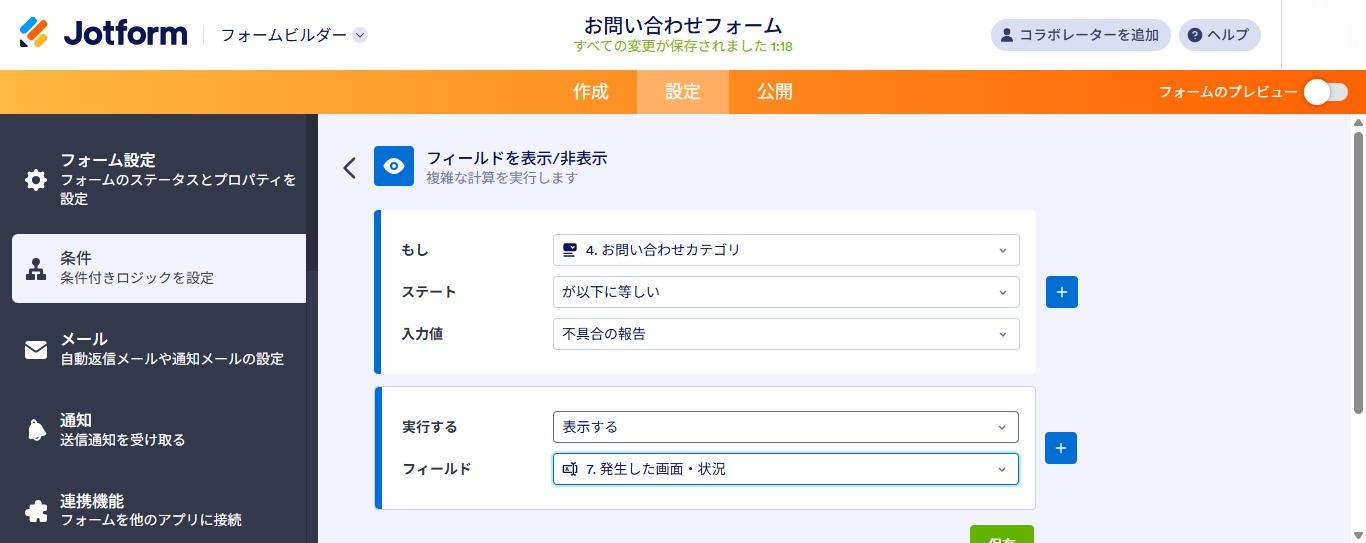Open the もし field dropdown
This screenshot has width=1366, height=543.
pyautogui.click(x=786, y=250)
